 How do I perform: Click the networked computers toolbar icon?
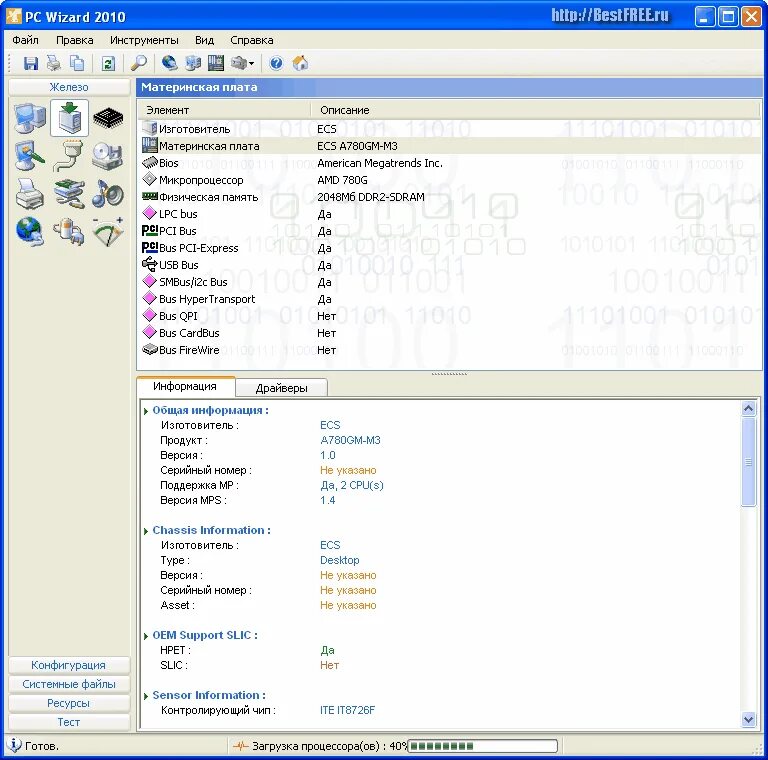coord(193,63)
